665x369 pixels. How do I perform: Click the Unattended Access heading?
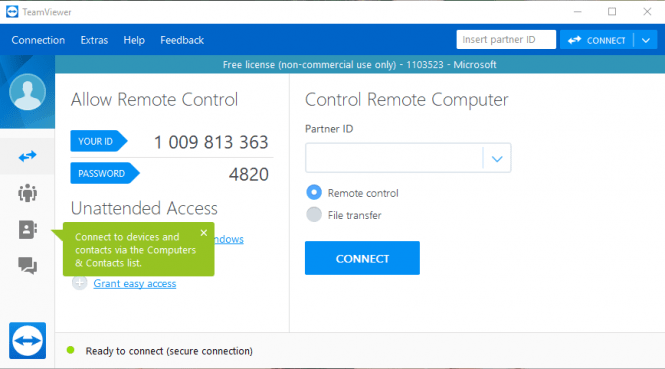pos(144,208)
